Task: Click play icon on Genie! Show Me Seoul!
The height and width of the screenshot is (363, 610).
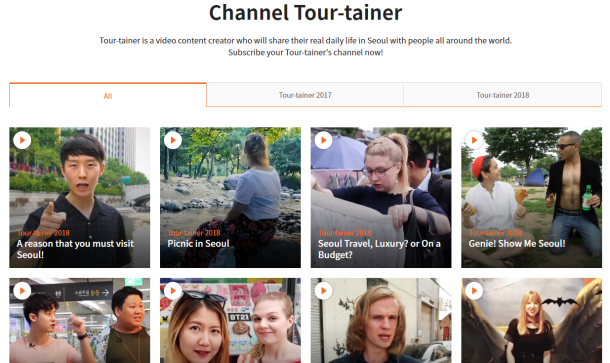Action: pos(474,140)
